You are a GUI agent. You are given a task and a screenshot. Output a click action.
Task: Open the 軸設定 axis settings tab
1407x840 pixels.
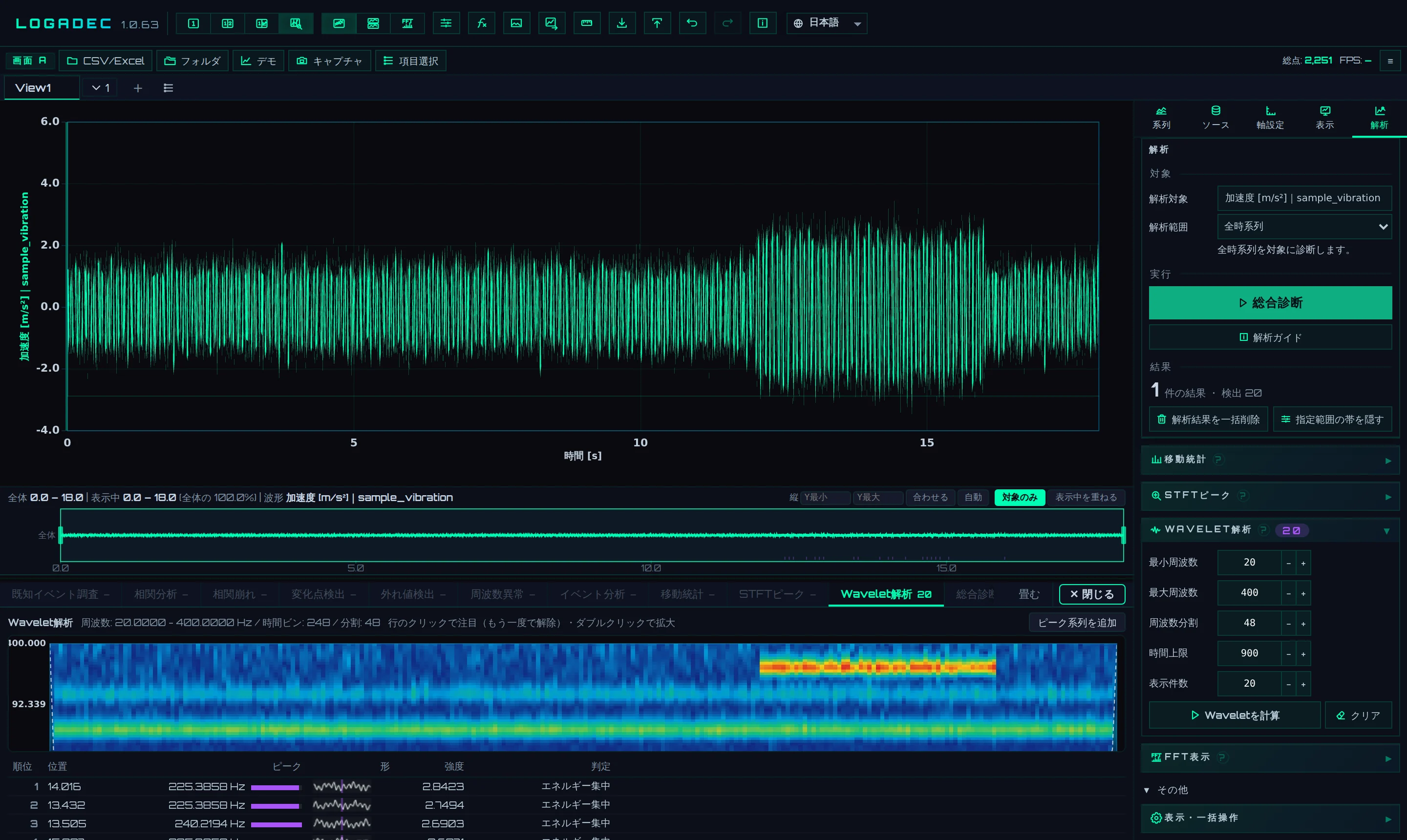pyautogui.click(x=1270, y=118)
